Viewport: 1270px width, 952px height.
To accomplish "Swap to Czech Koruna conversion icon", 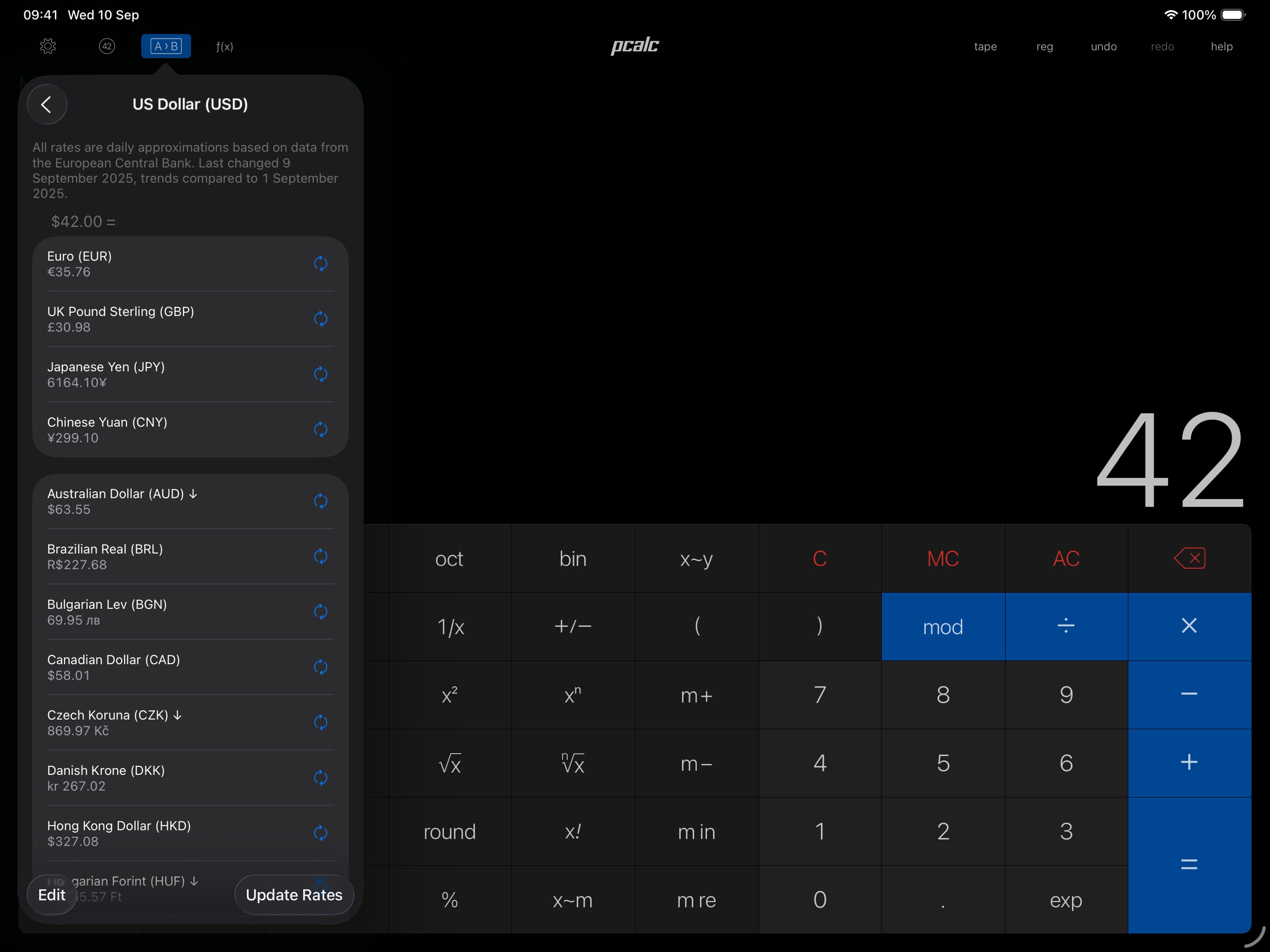I will tap(321, 722).
